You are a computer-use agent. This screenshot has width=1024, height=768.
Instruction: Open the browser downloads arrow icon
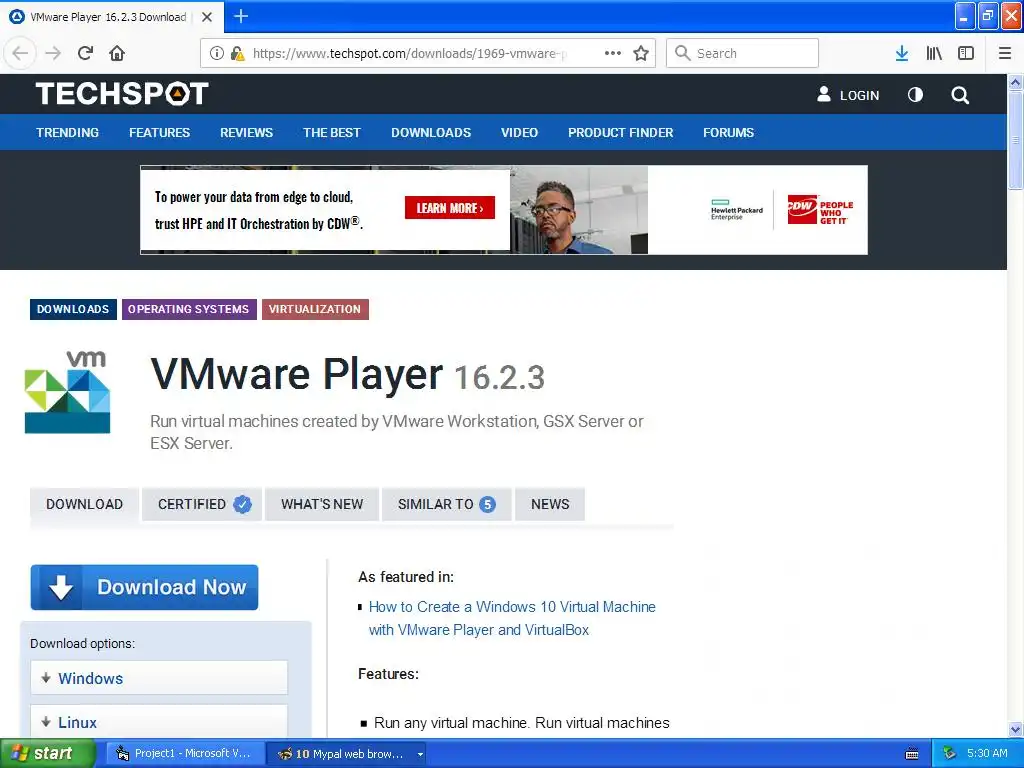902,53
